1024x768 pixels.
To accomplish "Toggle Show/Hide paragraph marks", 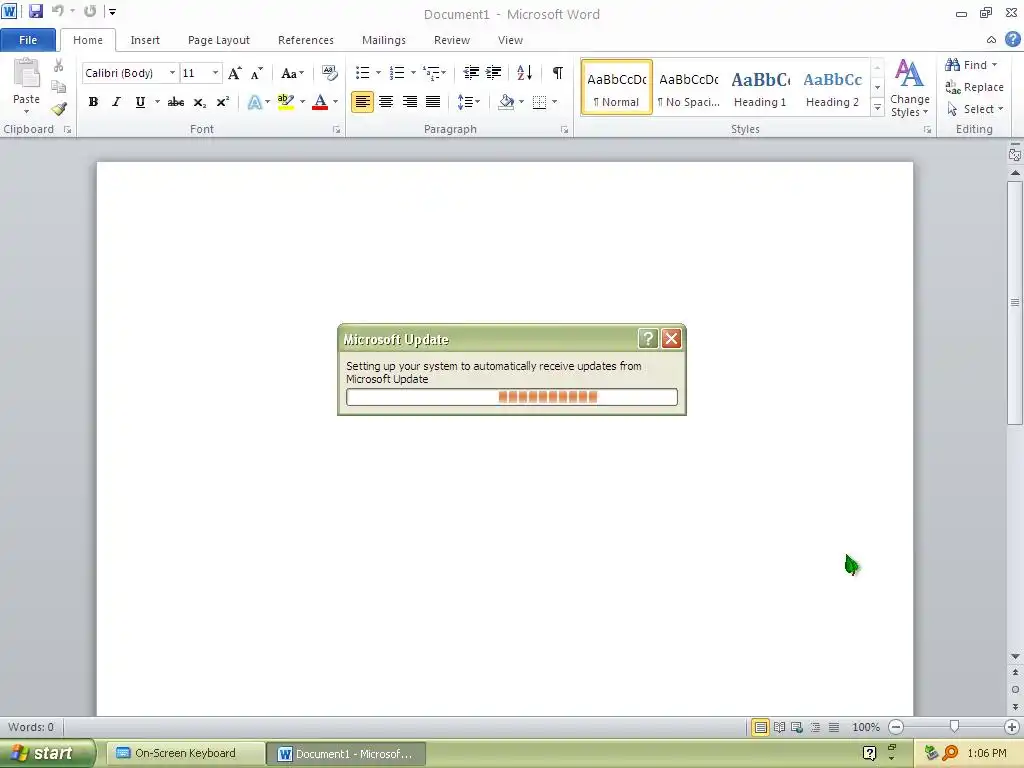I will point(558,72).
